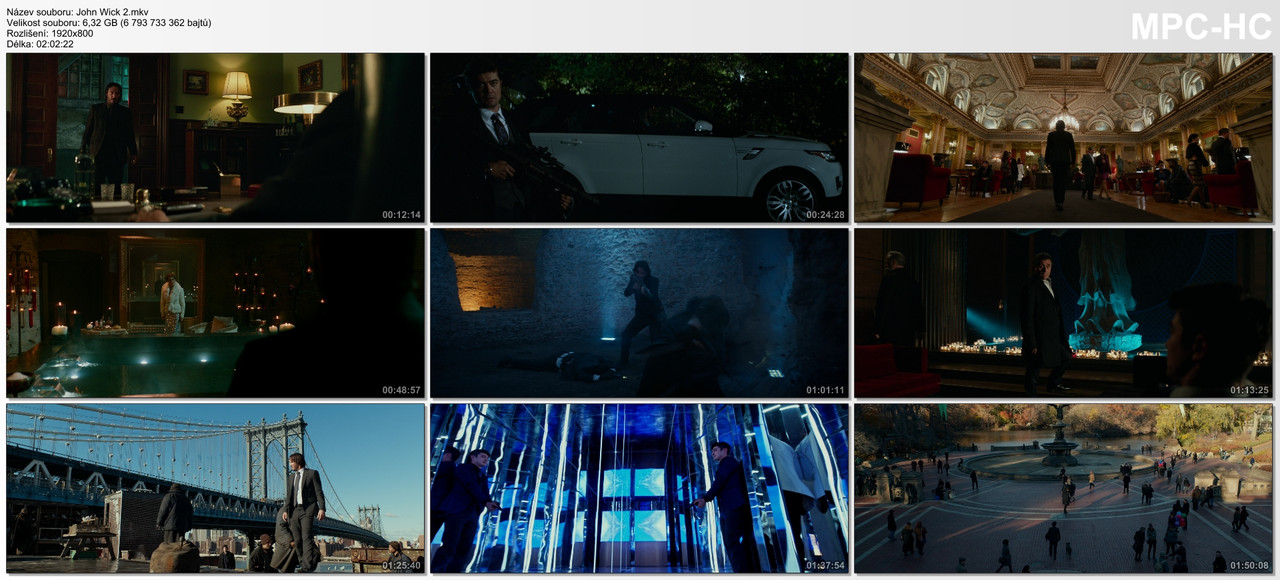
Task: Click the 01:25:40 timestamp label
Action: (401, 565)
